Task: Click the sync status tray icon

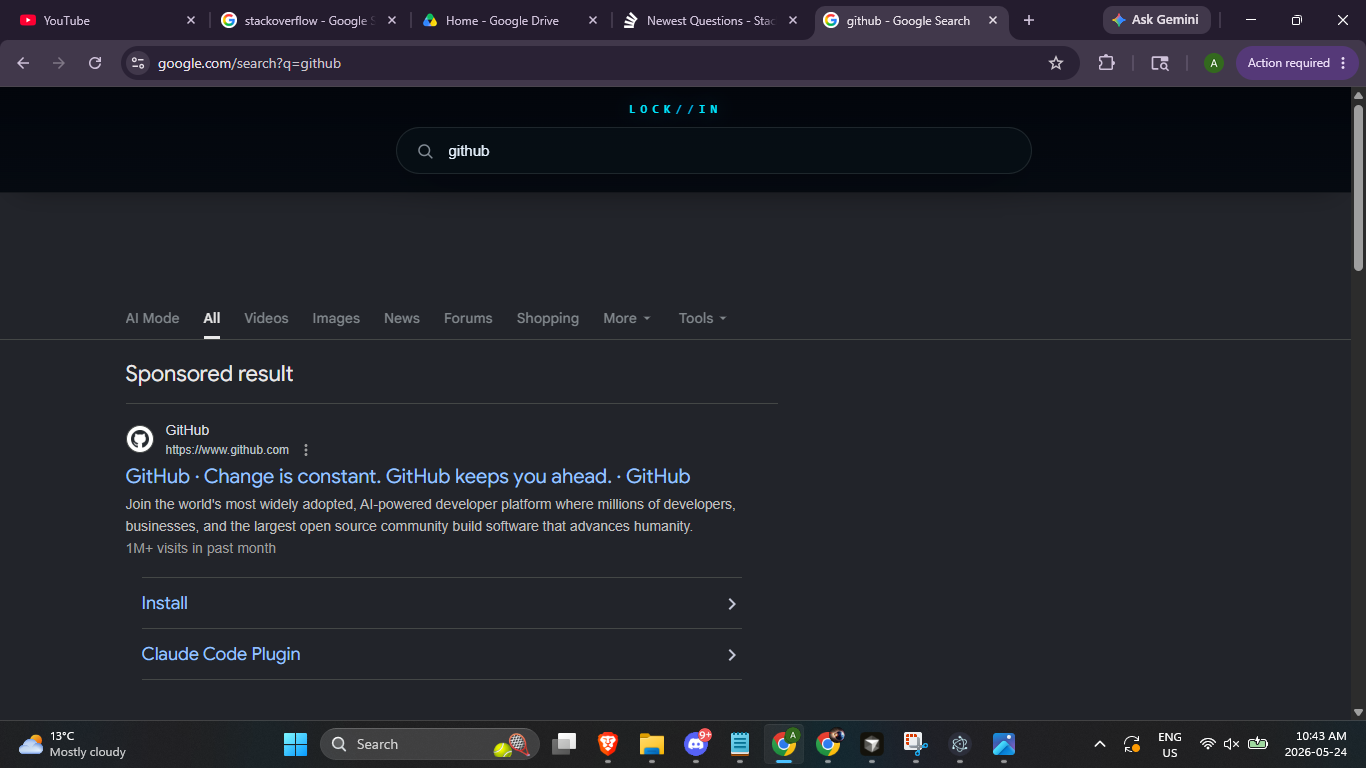Action: point(1132,744)
